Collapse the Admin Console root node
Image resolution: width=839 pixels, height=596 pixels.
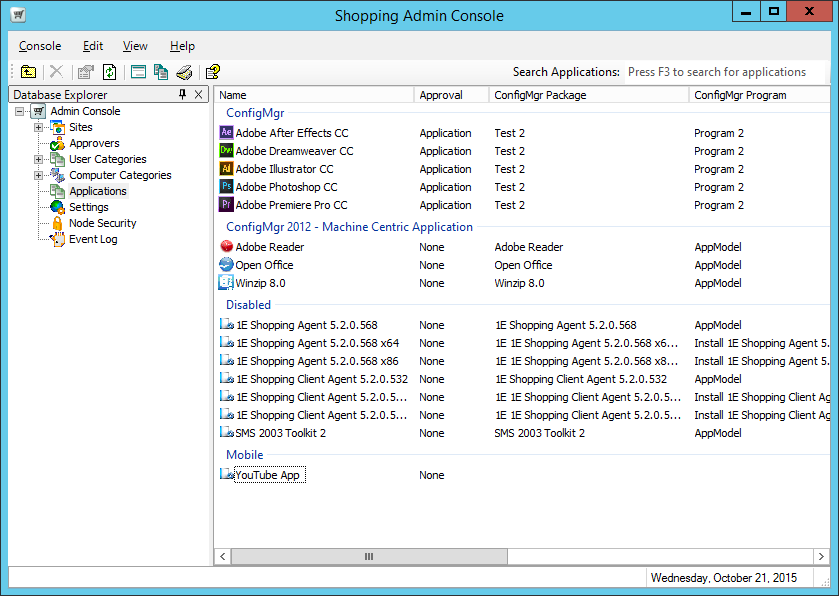point(20,111)
